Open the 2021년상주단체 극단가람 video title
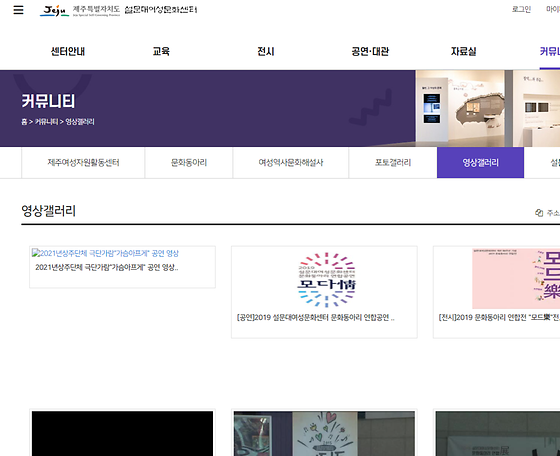 pos(106,267)
